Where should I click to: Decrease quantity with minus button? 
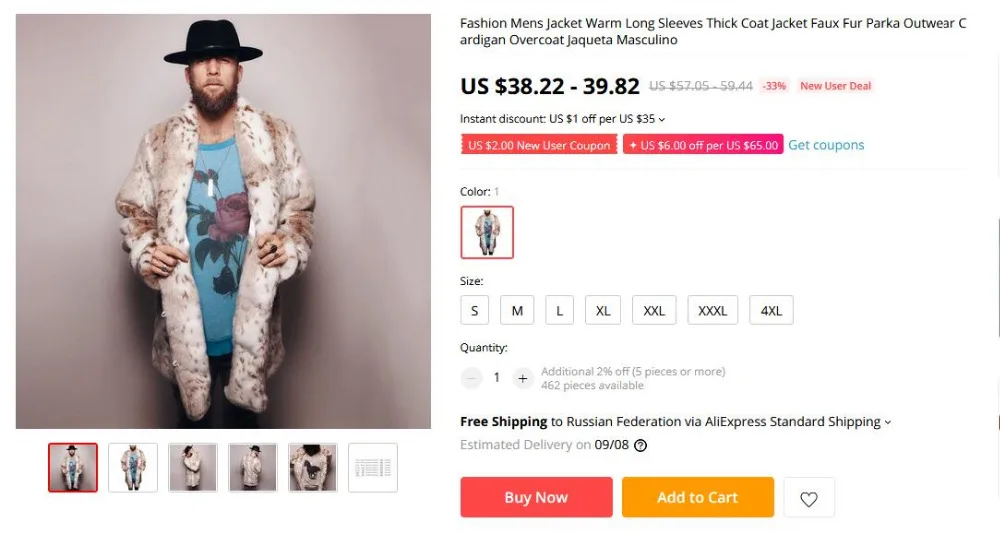coord(471,378)
